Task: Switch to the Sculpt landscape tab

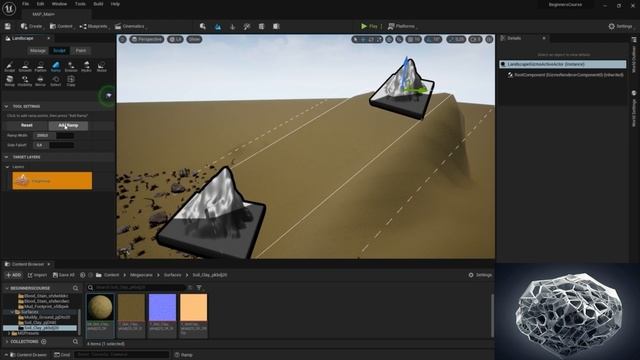Action: click(x=59, y=51)
